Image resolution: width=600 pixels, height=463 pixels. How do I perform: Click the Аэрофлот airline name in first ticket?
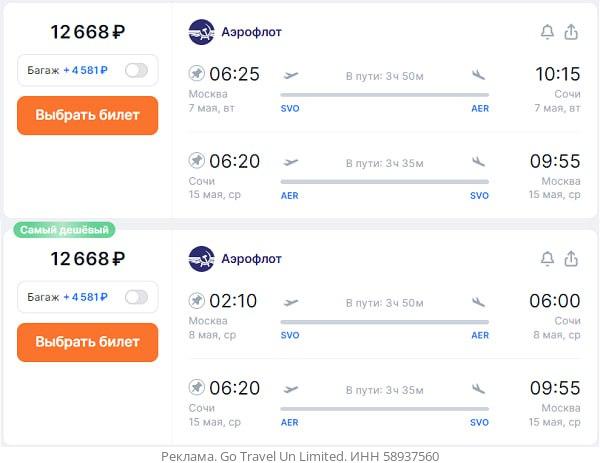251,32
